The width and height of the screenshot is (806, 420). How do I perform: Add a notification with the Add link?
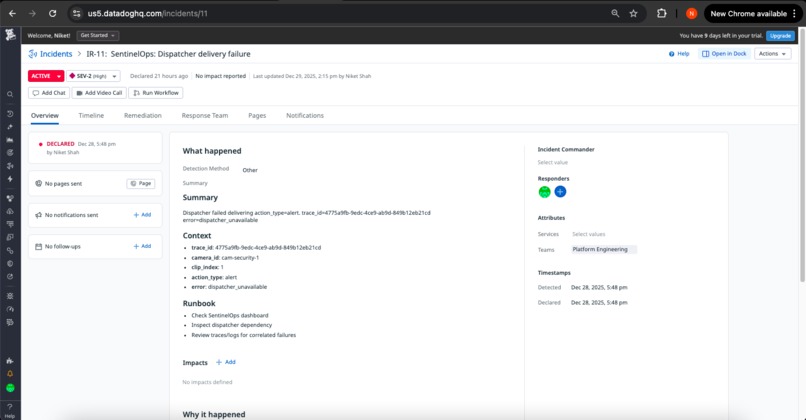pos(142,215)
